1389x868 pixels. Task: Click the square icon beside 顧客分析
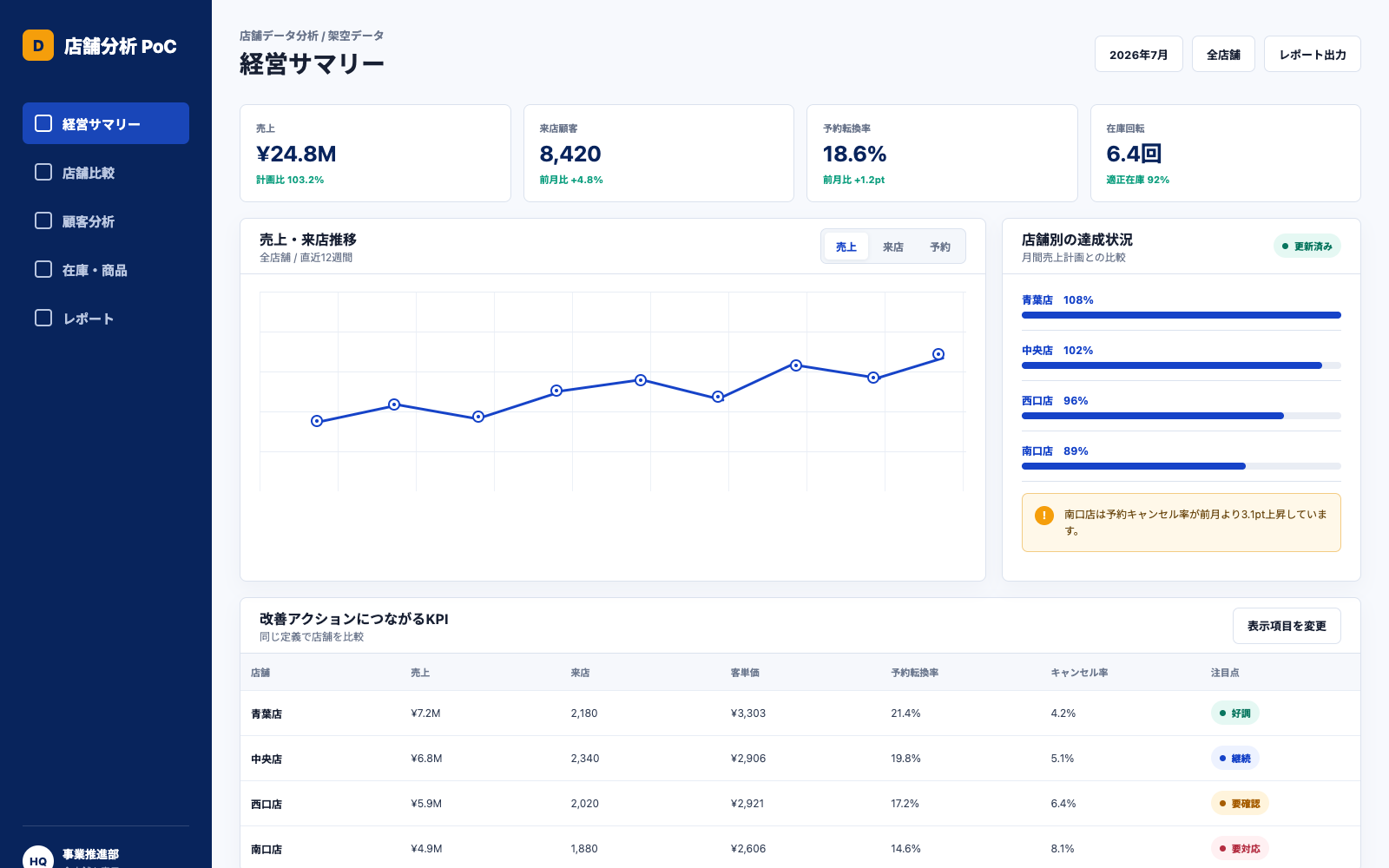(43, 220)
